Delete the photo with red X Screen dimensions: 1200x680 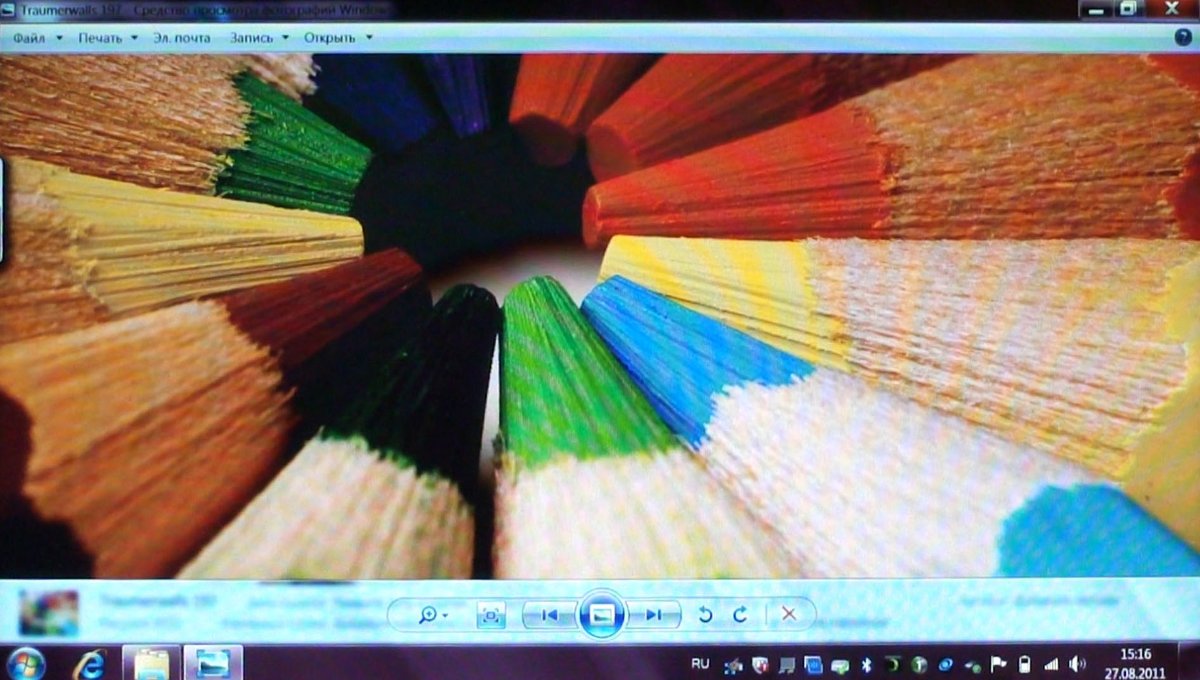[x=789, y=615]
